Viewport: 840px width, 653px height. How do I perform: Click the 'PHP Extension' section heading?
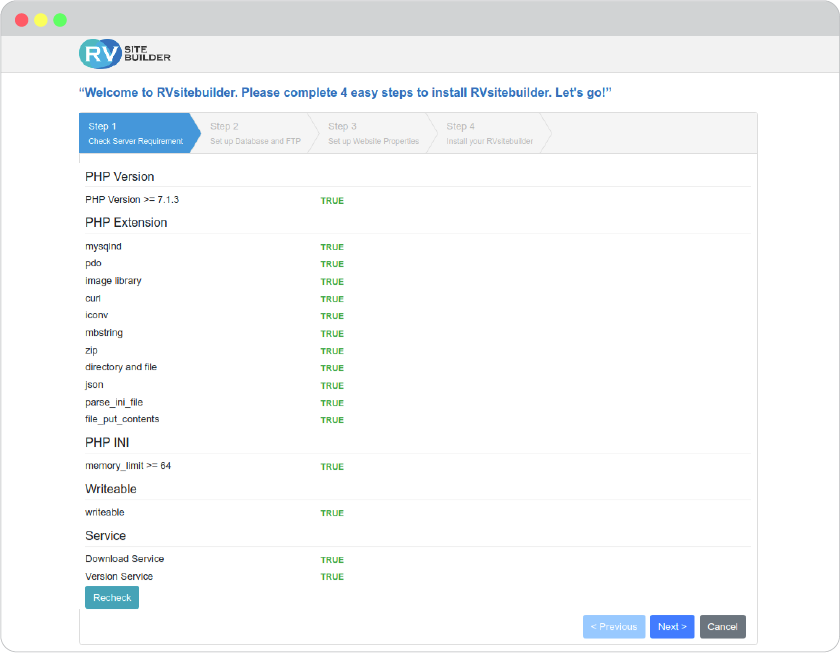[x=126, y=222]
